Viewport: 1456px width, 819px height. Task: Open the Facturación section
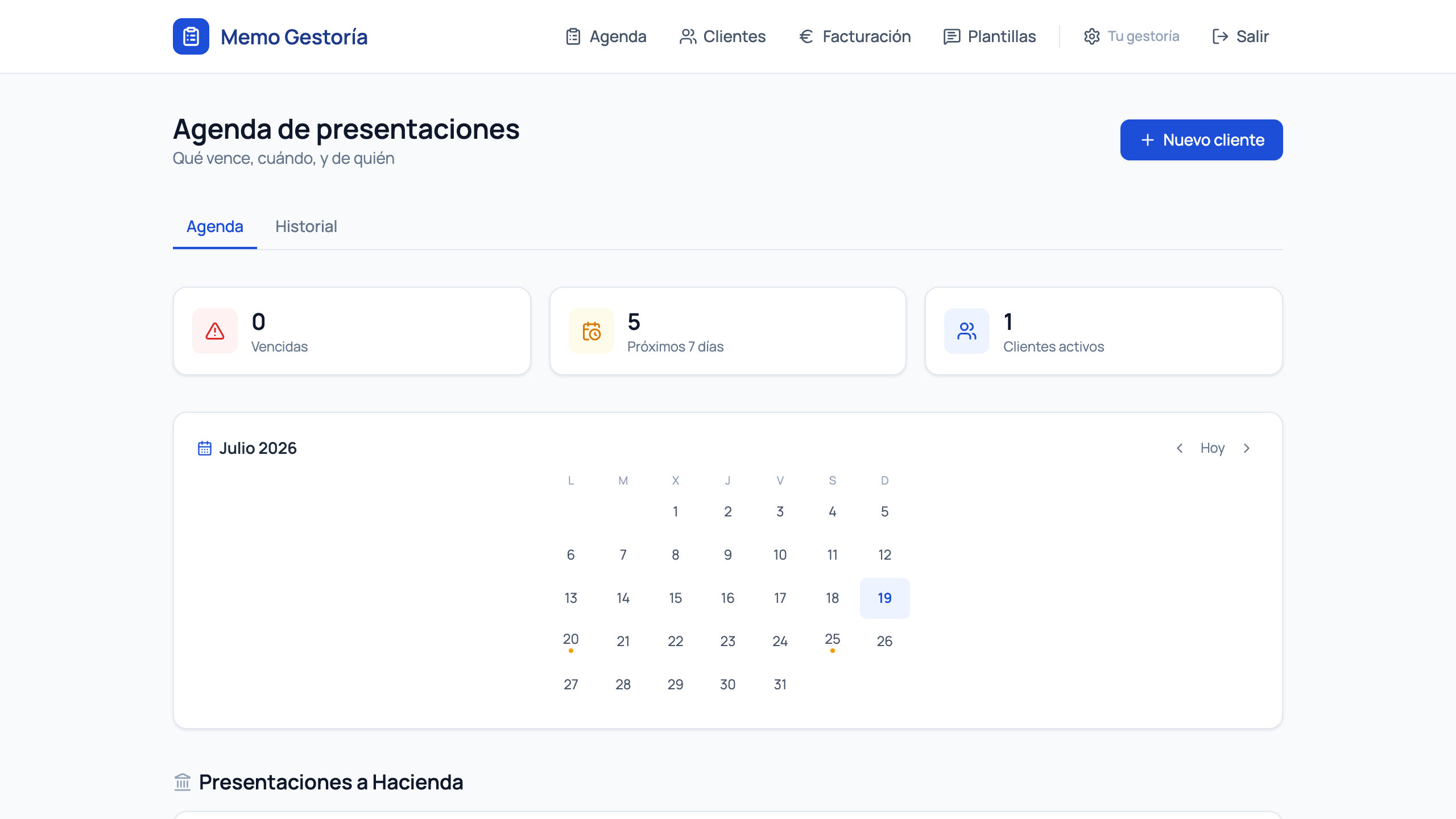pos(855,36)
